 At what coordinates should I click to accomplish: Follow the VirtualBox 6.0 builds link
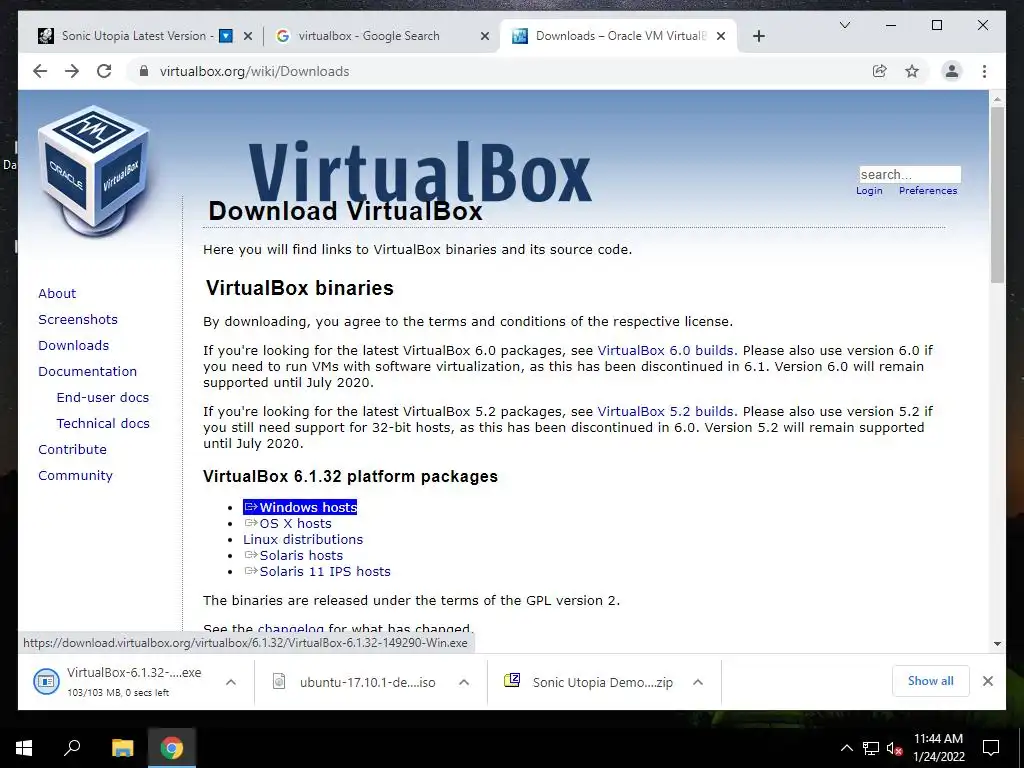coord(665,350)
